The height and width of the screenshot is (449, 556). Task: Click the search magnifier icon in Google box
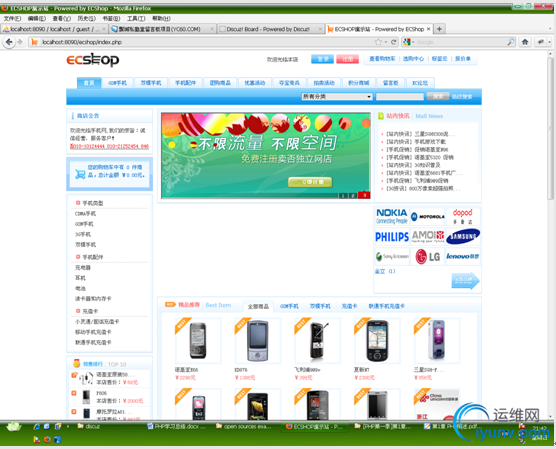coord(511,42)
